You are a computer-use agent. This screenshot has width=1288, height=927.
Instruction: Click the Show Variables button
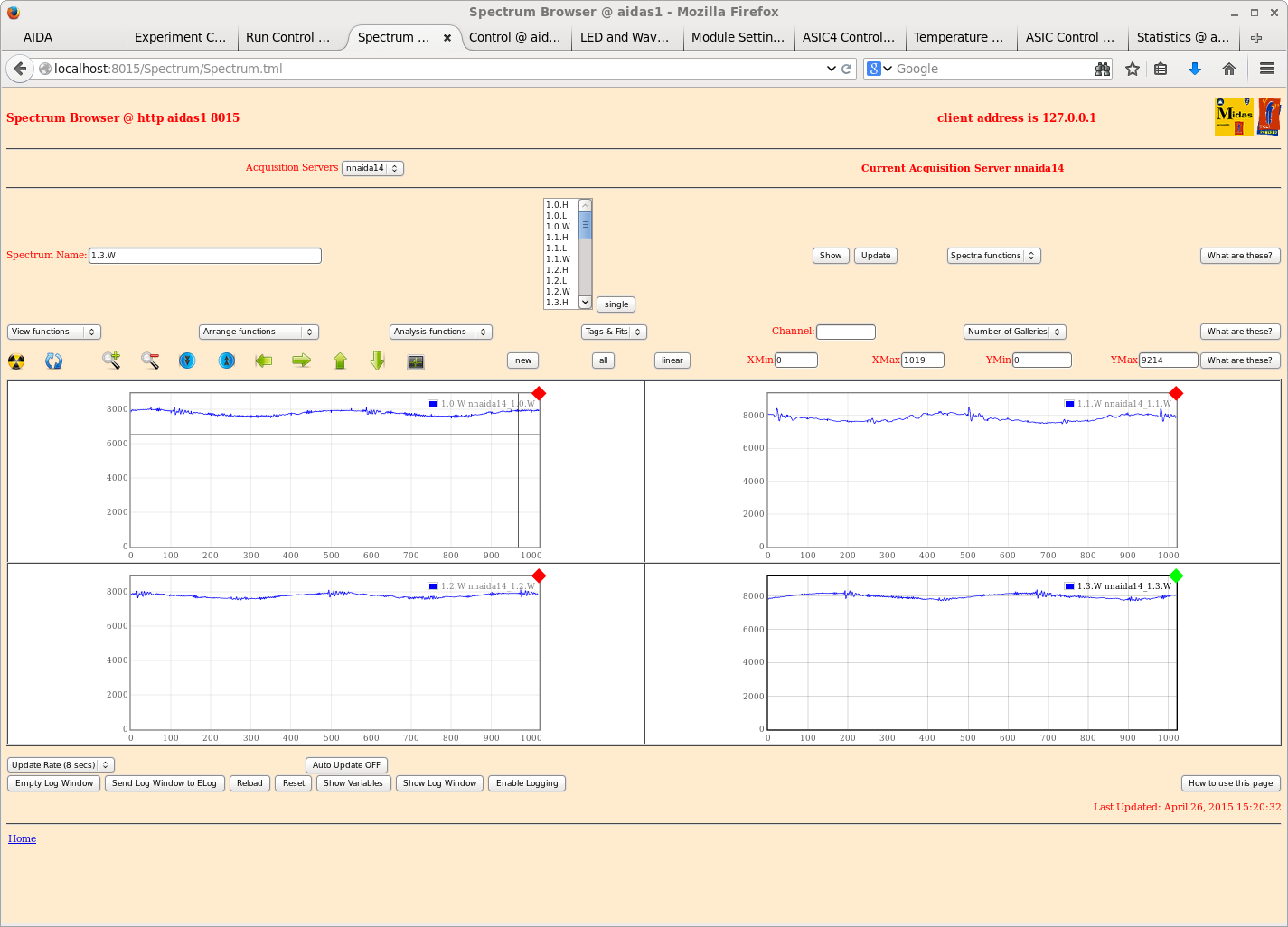(353, 783)
